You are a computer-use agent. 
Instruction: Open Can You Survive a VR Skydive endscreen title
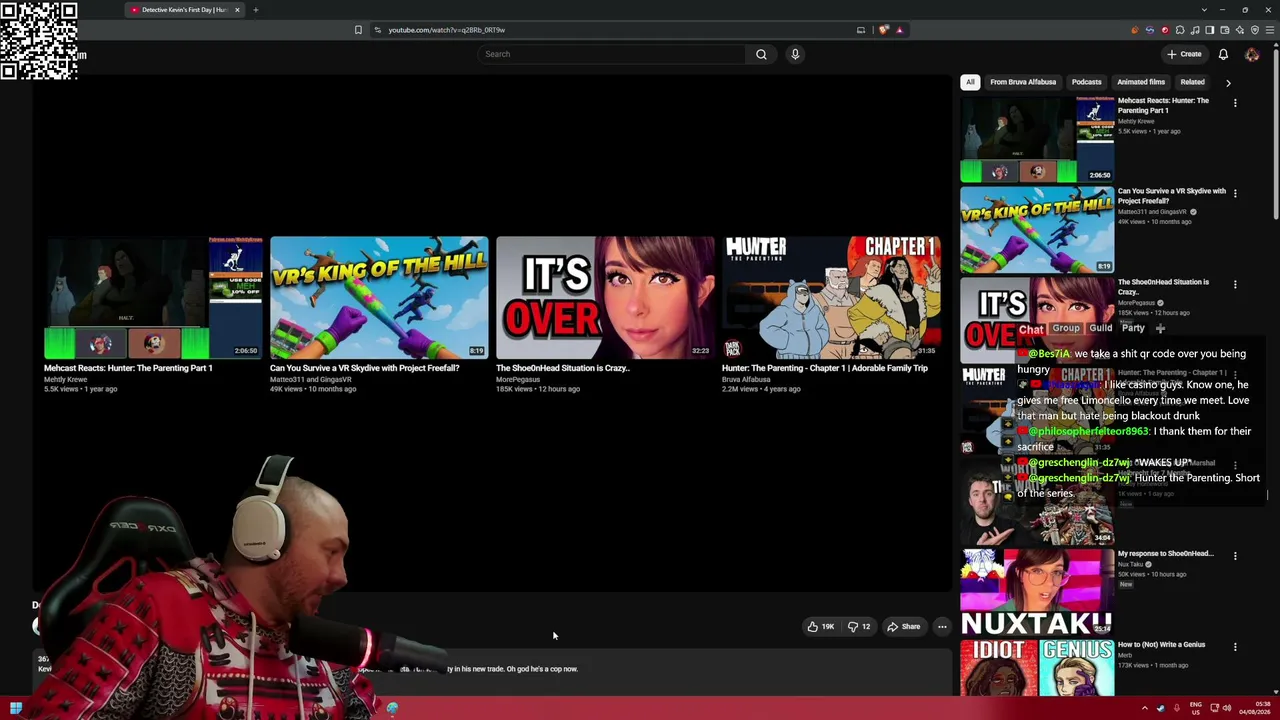click(365, 368)
